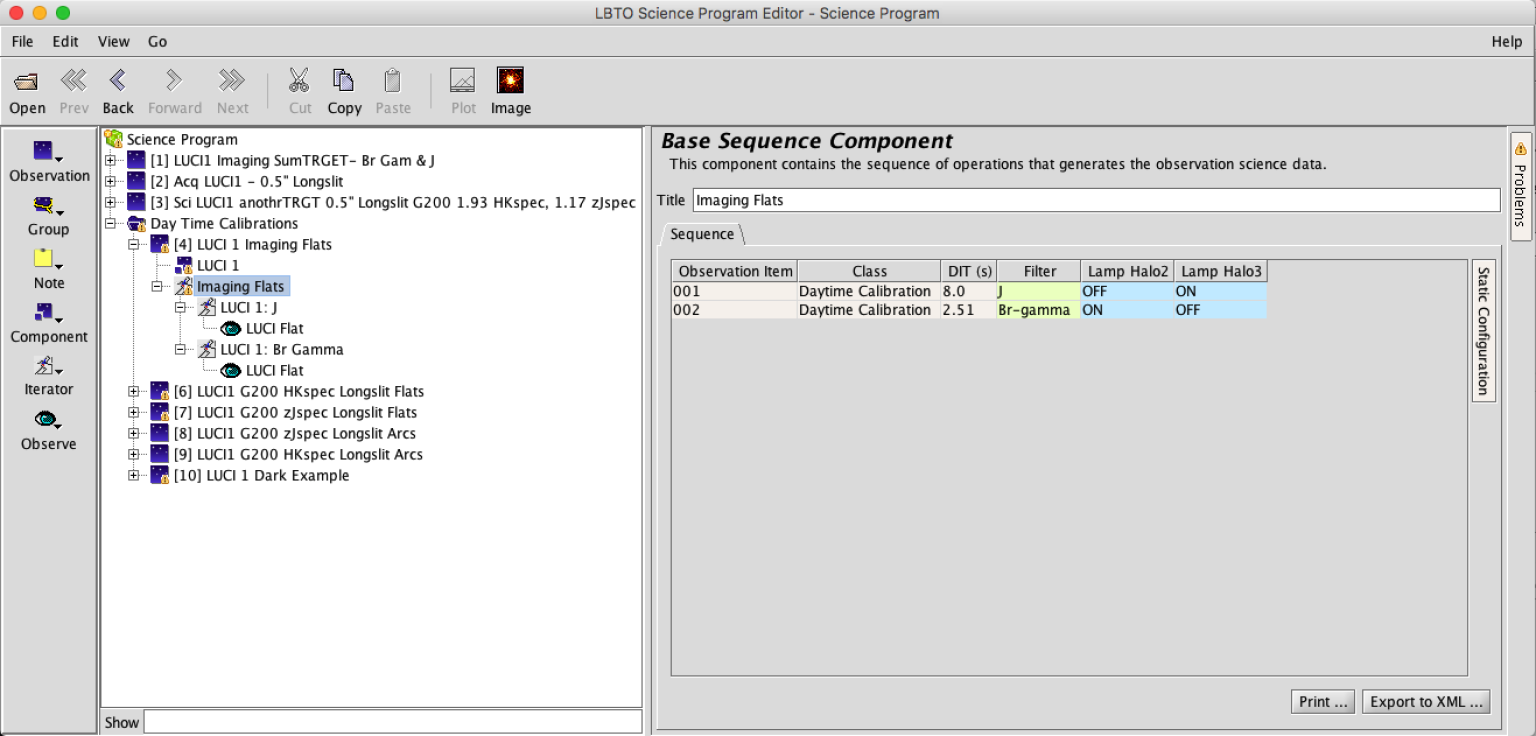The width and height of the screenshot is (1536, 736).
Task: Click the Forward arrow toolbar icon
Action: point(174,81)
